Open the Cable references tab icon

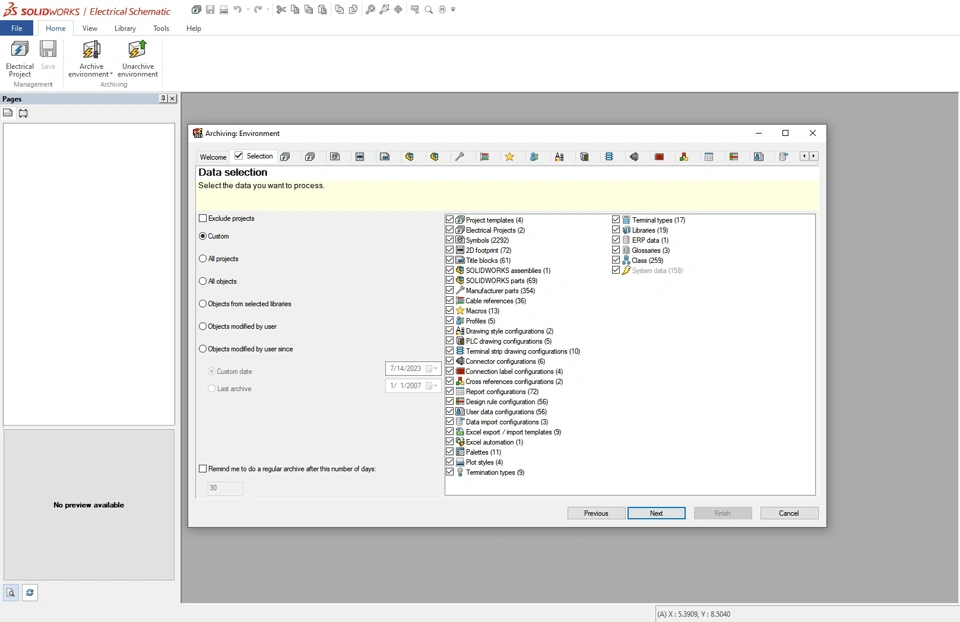pos(484,157)
